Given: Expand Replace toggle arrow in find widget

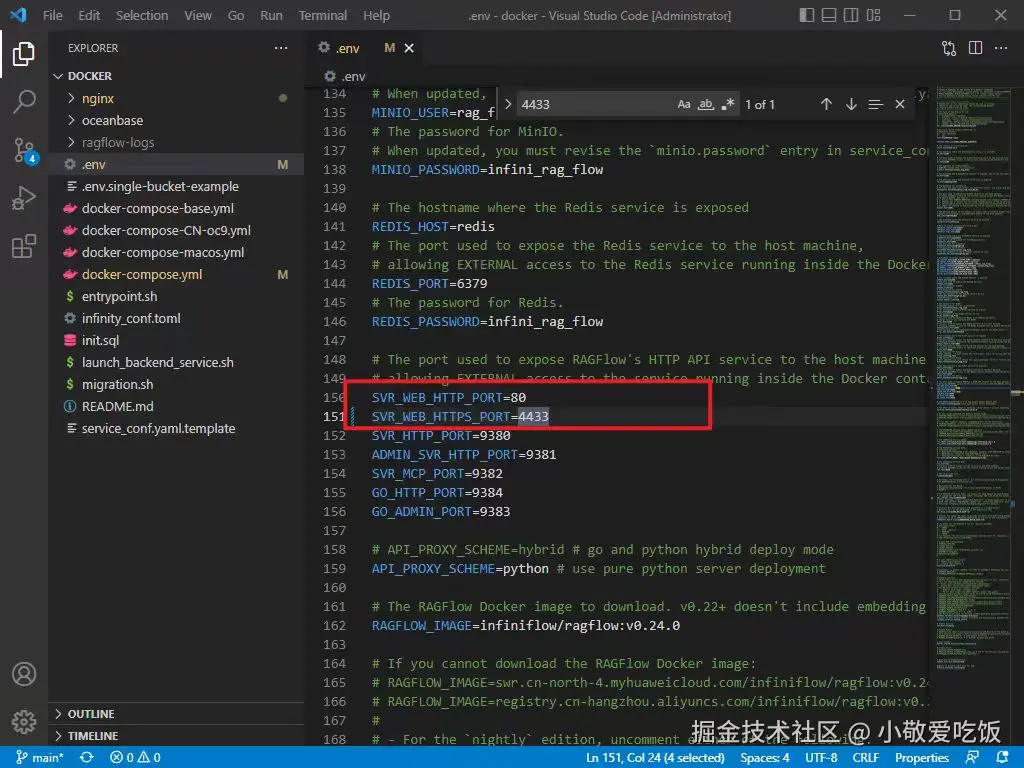Looking at the screenshot, I should pyautogui.click(x=508, y=104).
